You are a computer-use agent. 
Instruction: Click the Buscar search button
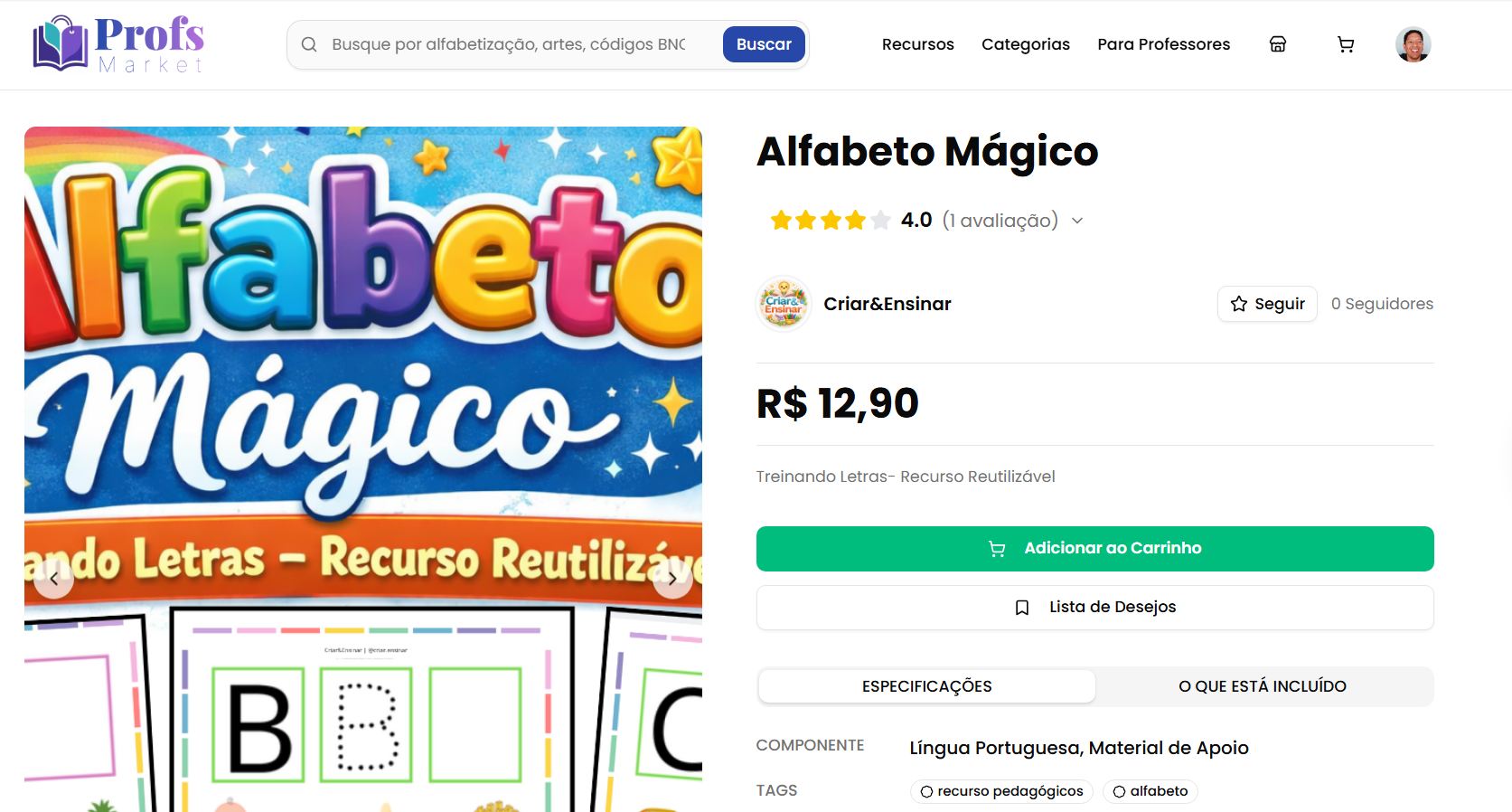764,44
